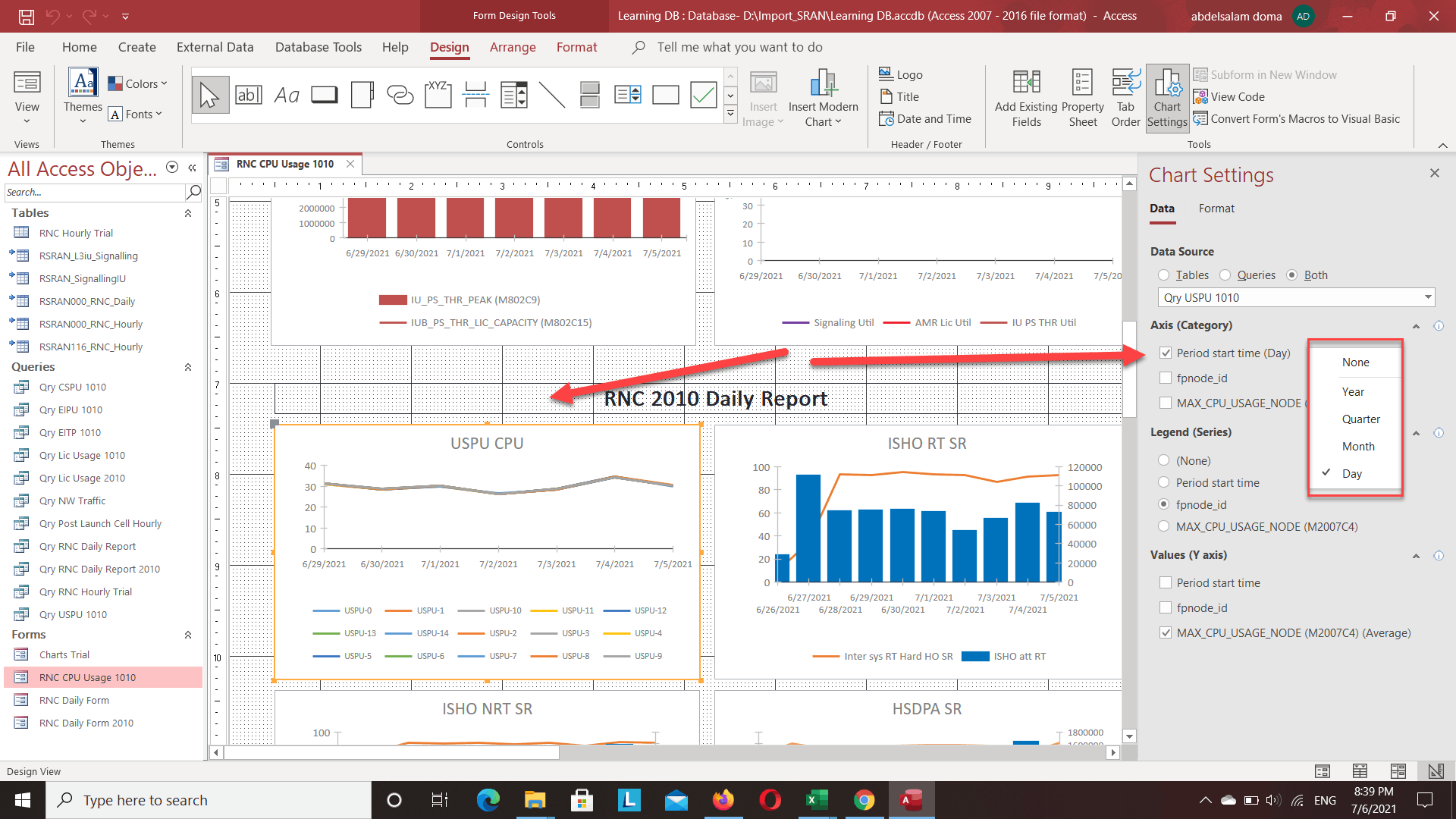1456x819 pixels.
Task: Select Tables data source radio
Action: coord(1164,275)
